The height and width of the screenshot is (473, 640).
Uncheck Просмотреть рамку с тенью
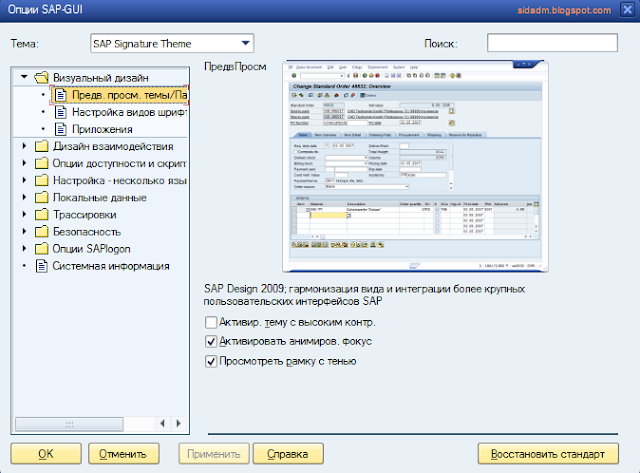(211, 361)
